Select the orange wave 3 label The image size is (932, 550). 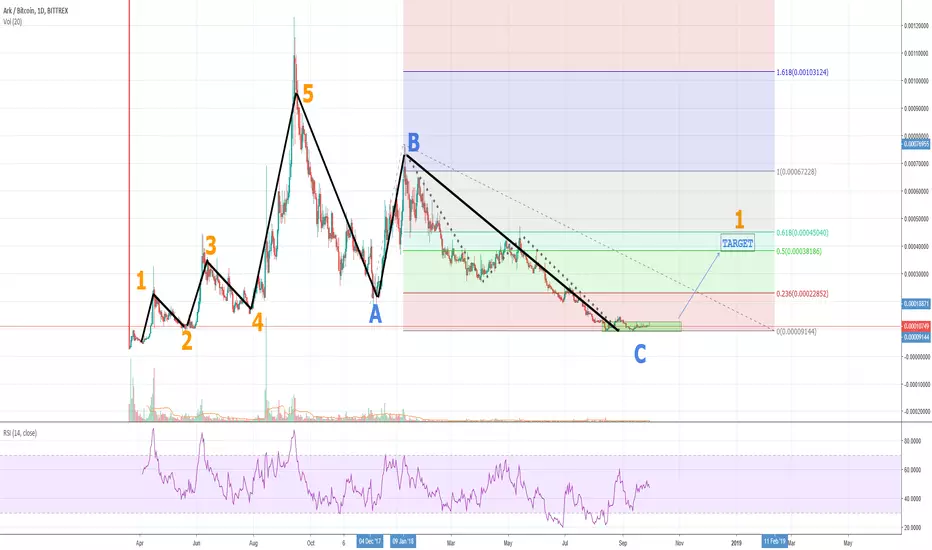tap(210, 246)
